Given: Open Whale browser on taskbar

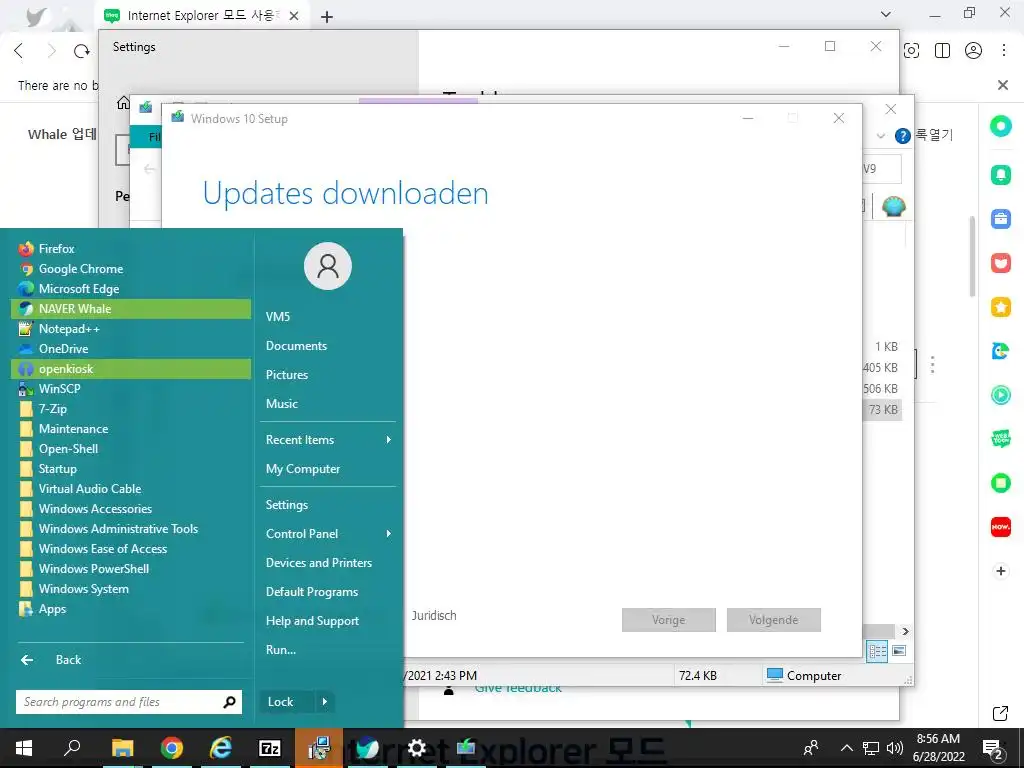Looking at the screenshot, I should [x=368, y=748].
